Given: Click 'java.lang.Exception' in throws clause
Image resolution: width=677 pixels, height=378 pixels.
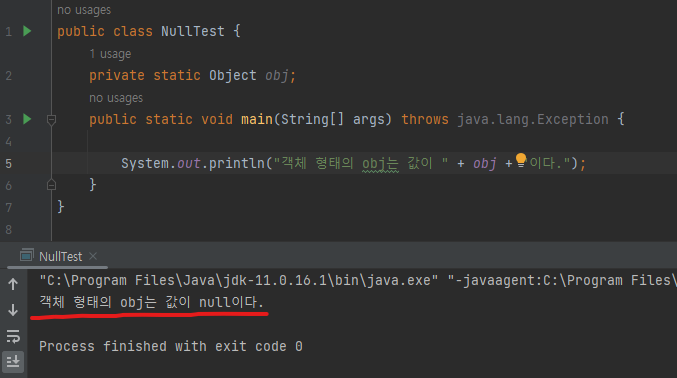Looking at the screenshot, I should 533,119.
